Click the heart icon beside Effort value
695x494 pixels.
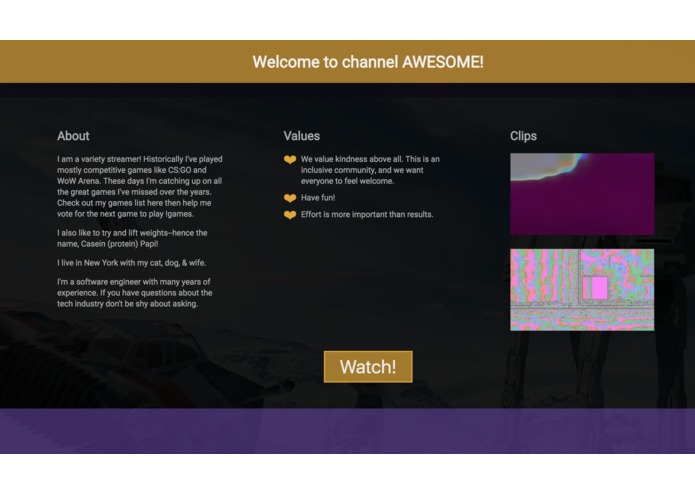click(x=290, y=215)
